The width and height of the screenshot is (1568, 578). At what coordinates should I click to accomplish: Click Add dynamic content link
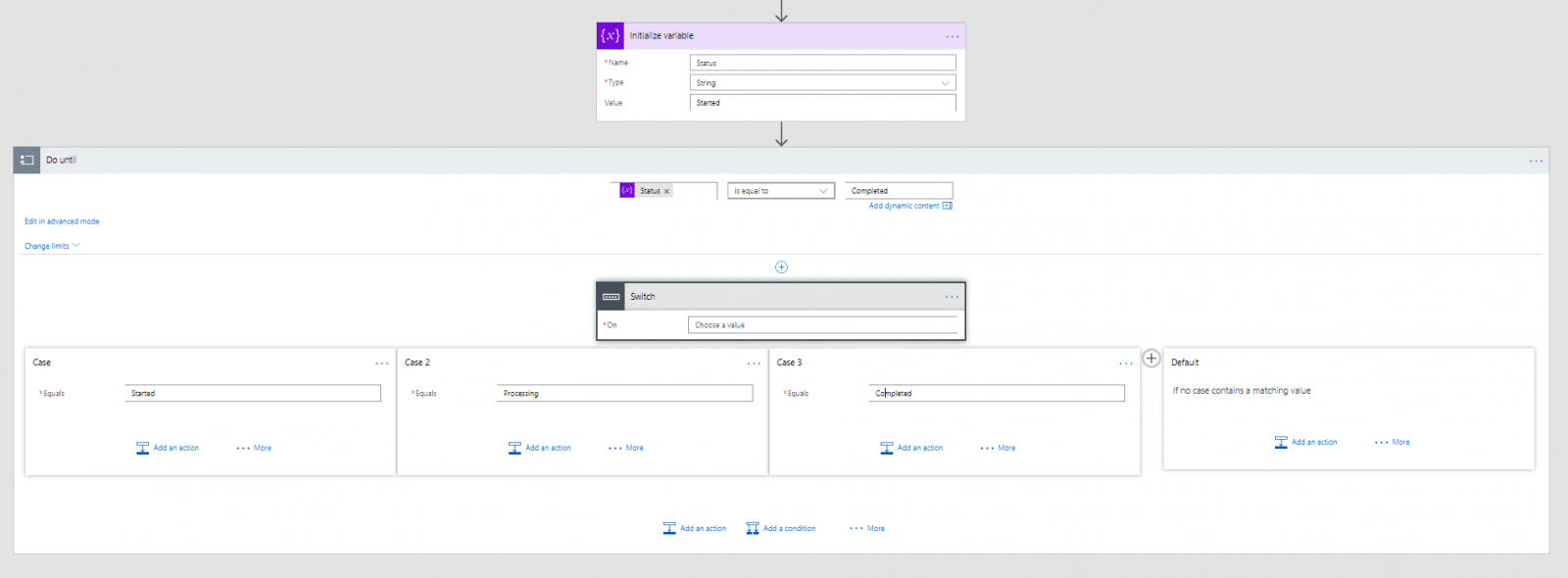(x=904, y=206)
